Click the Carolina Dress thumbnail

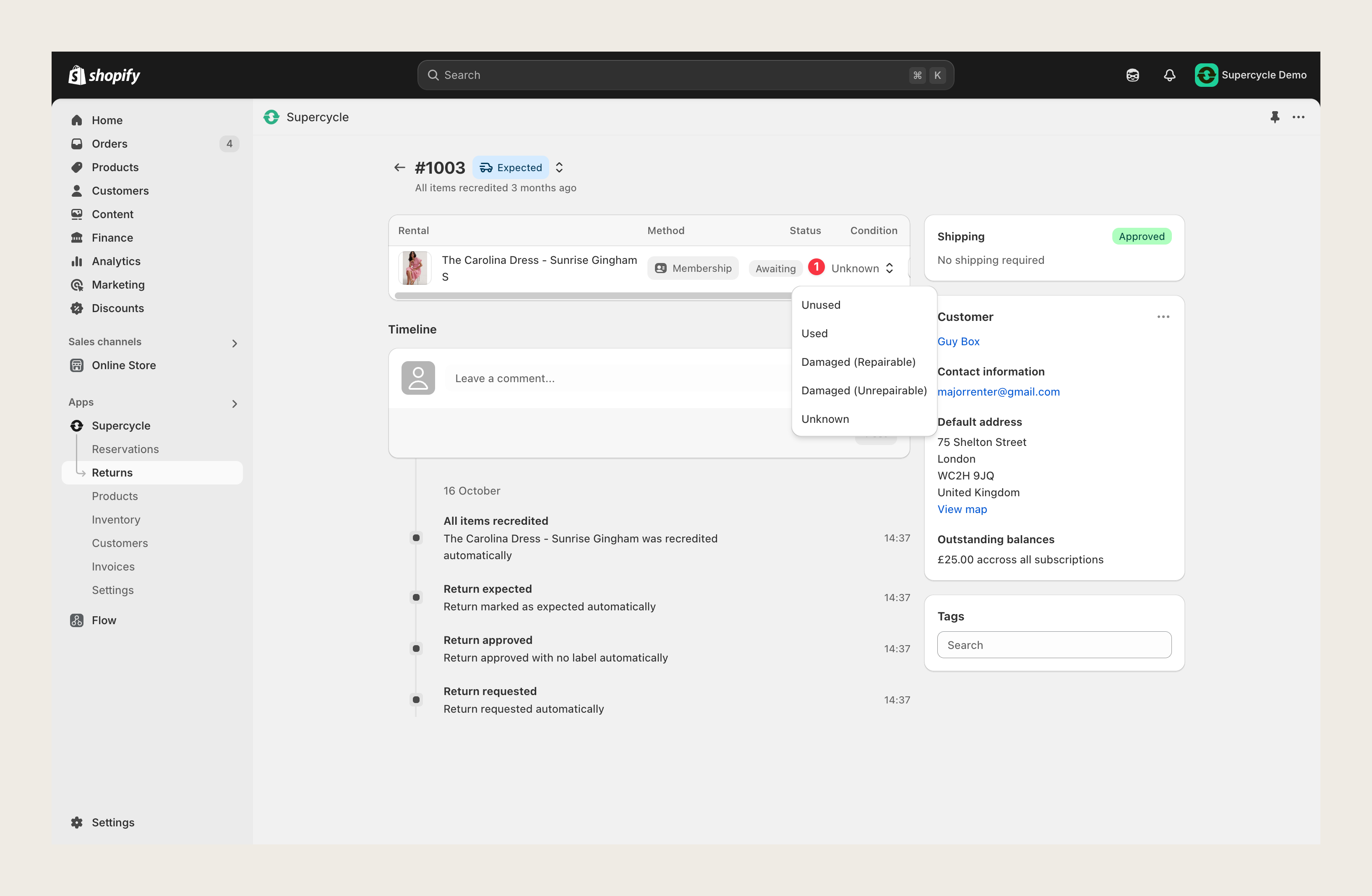click(x=415, y=268)
